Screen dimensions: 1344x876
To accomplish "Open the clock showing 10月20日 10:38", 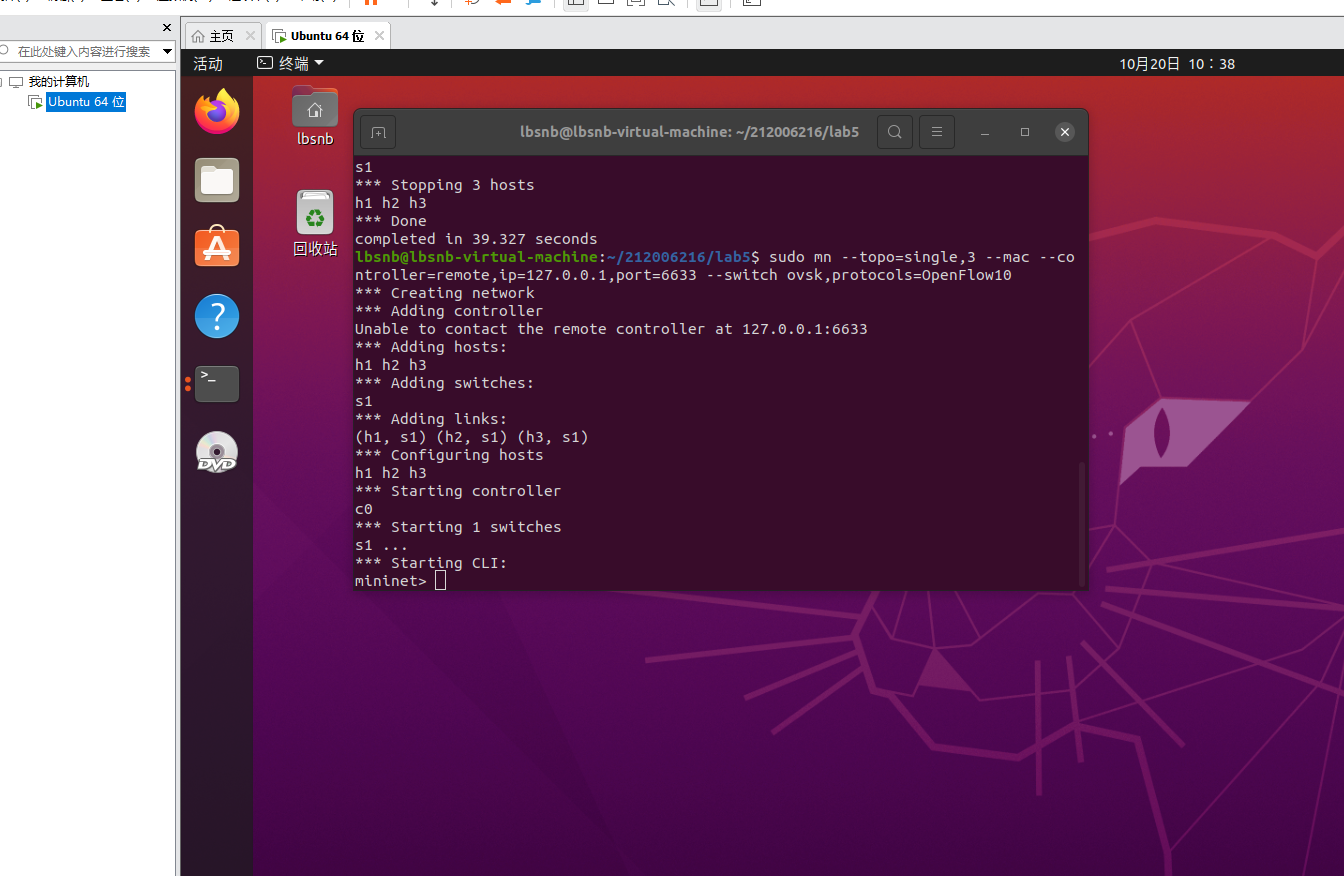I will (1177, 64).
